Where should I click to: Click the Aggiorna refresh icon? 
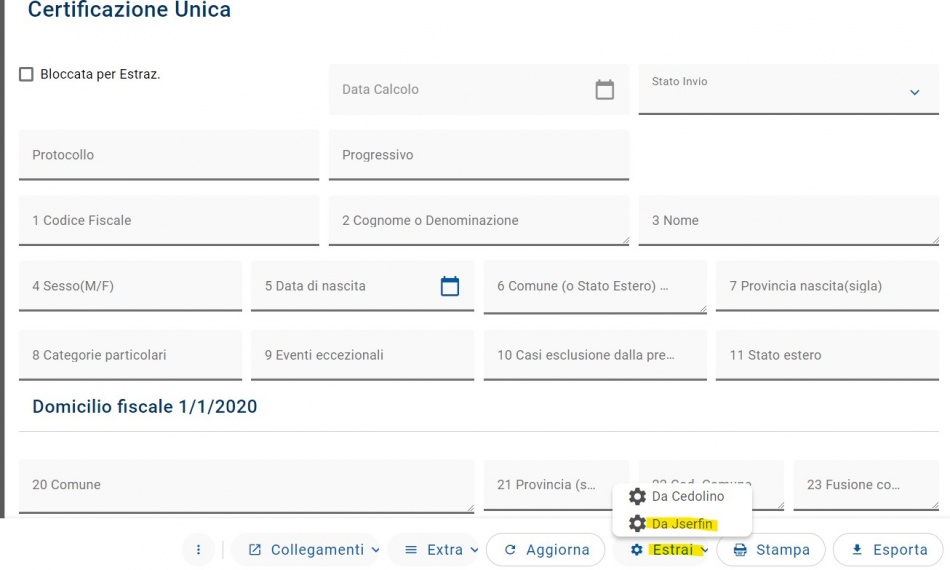[510, 549]
